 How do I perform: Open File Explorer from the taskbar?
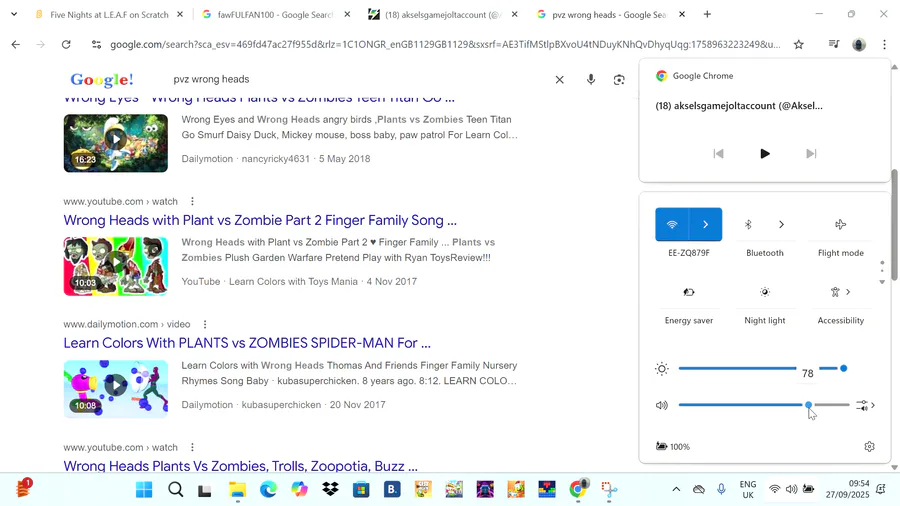click(238, 489)
